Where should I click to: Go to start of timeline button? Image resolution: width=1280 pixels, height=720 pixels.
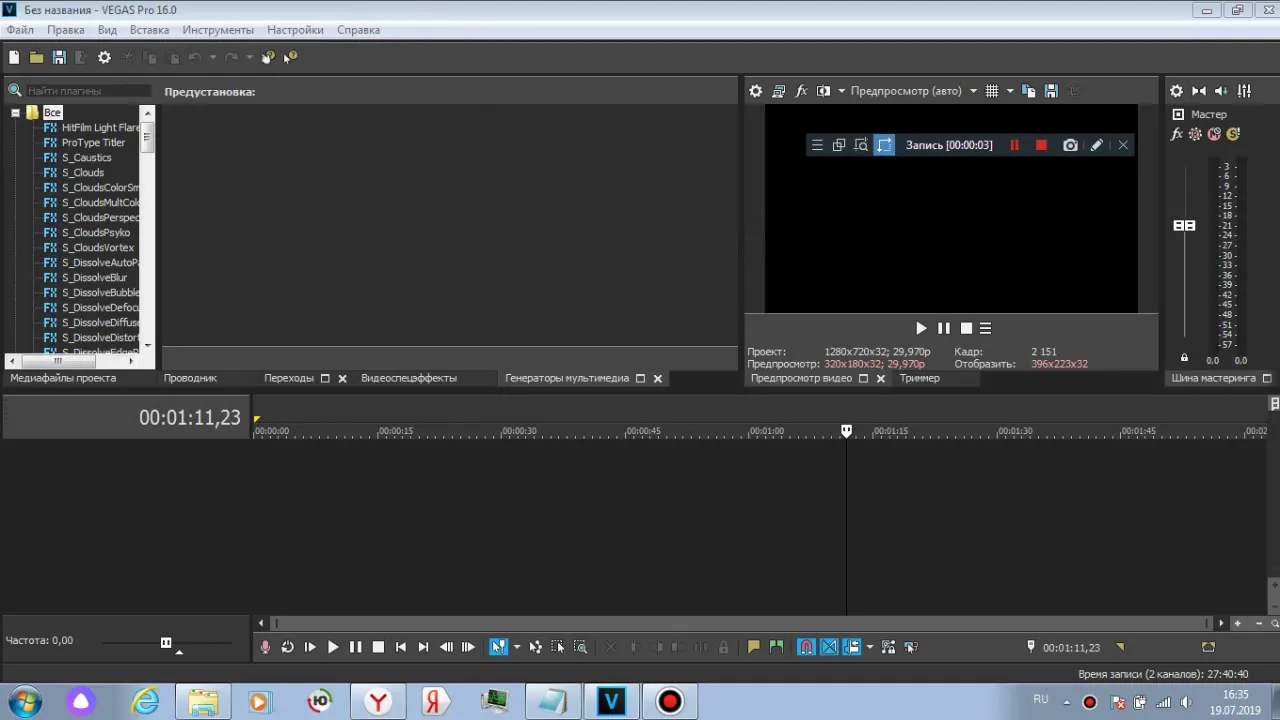(401, 647)
